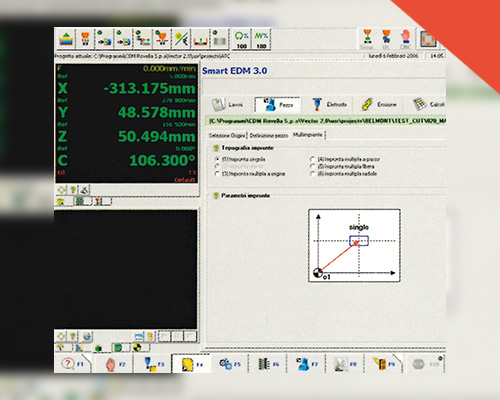The height and width of the screenshot is (400, 500).
Task: Click the F5 gears function key
Action: [230, 364]
